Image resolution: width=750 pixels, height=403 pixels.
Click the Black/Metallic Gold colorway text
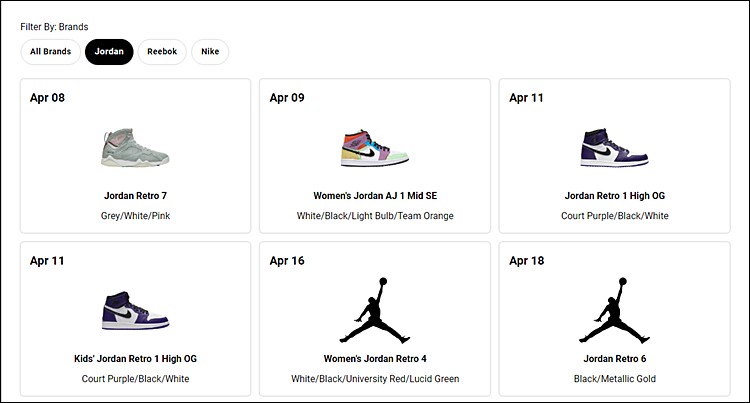tap(615, 379)
